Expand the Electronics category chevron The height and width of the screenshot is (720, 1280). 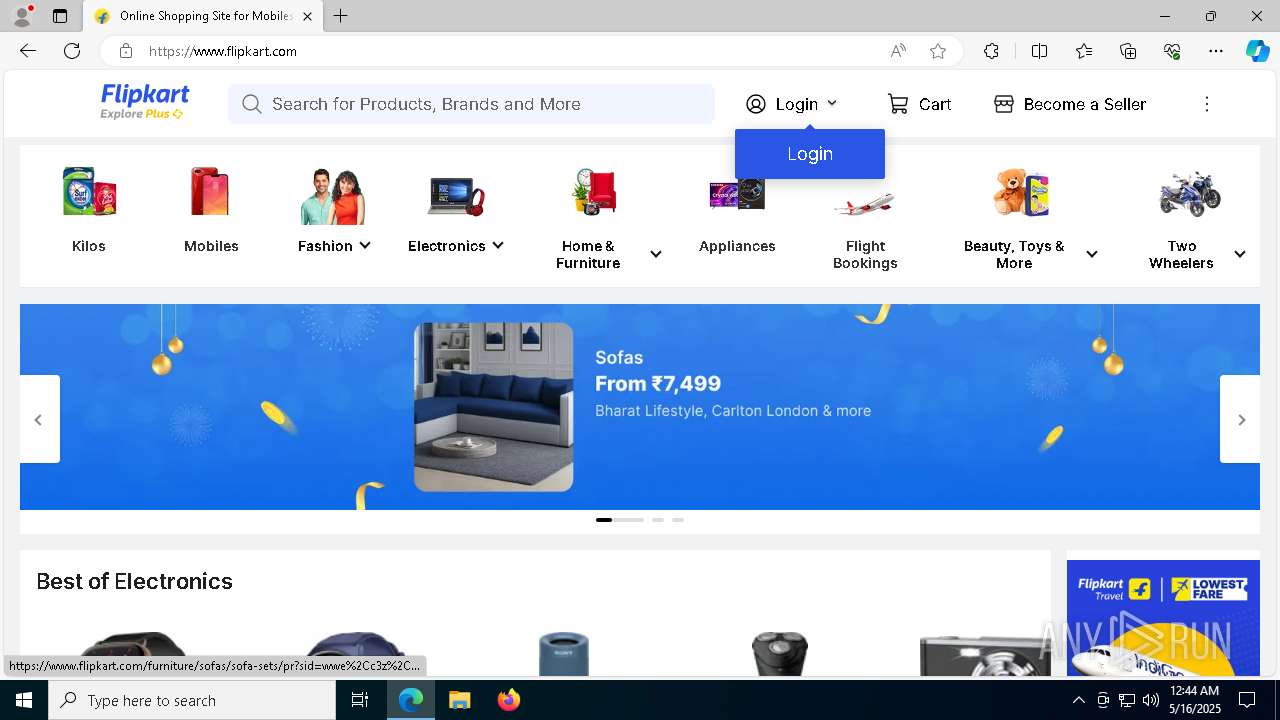click(x=497, y=245)
